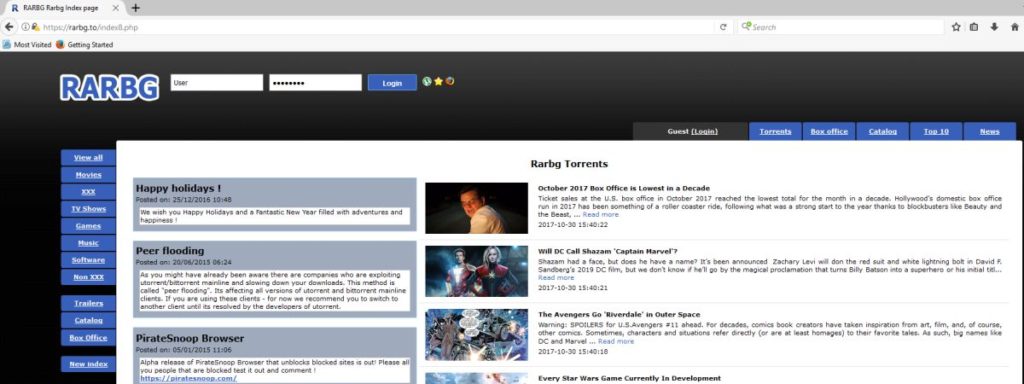The height and width of the screenshot is (384, 1024).
Task: Open headline The Avengers Go 'Riverdale' in Outer Space
Action: [619, 315]
